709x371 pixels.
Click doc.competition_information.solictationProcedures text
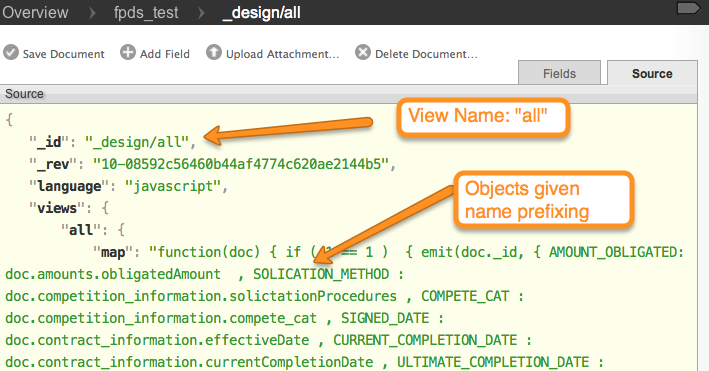click(x=201, y=296)
